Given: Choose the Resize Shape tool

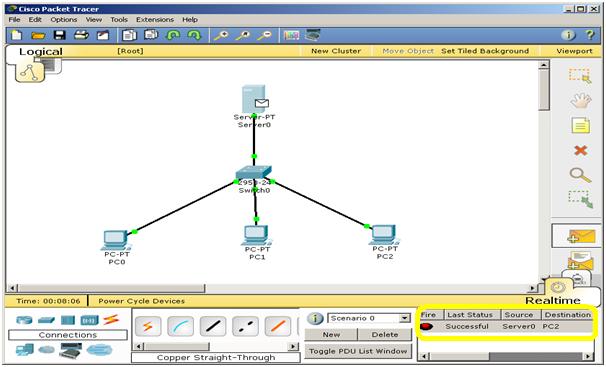Looking at the screenshot, I should click(580, 199).
